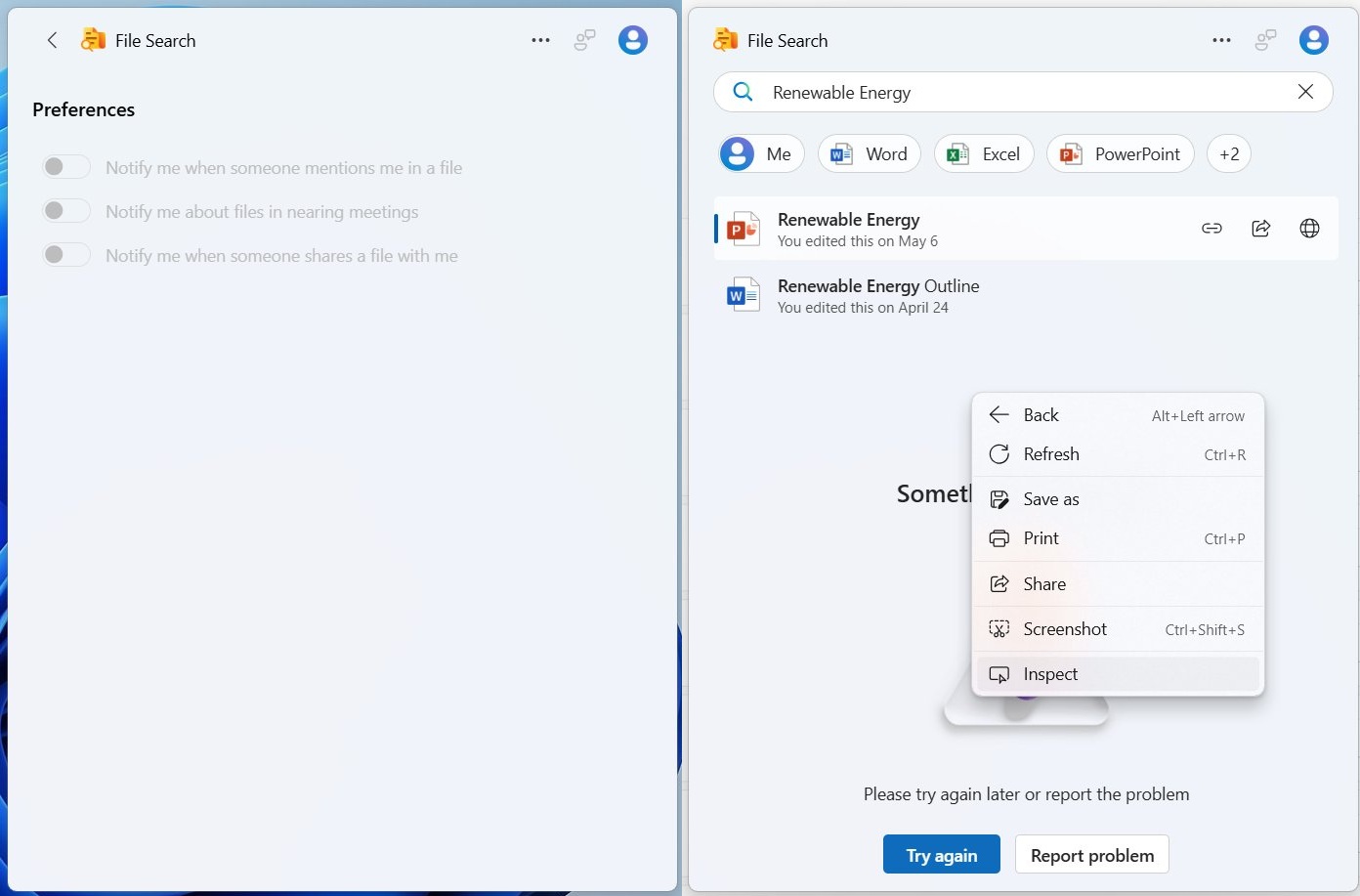Click File Search app icon in right window
Screen dimensions: 1360x896
(725, 40)
